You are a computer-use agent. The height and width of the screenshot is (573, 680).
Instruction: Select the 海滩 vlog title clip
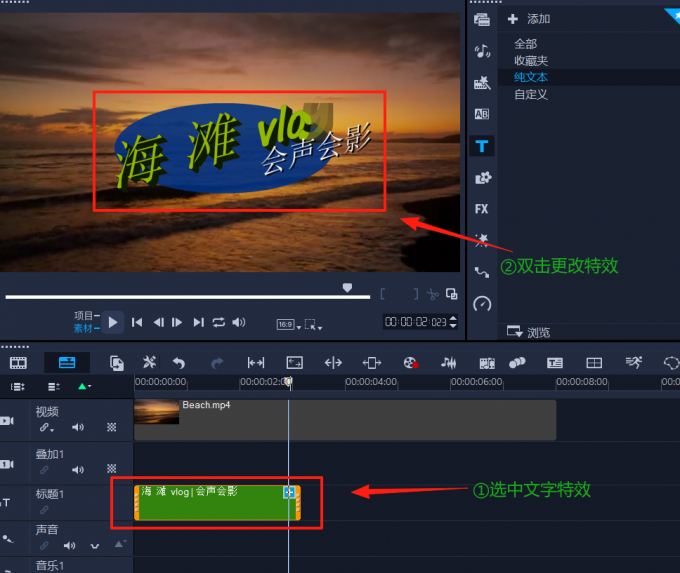[217, 503]
